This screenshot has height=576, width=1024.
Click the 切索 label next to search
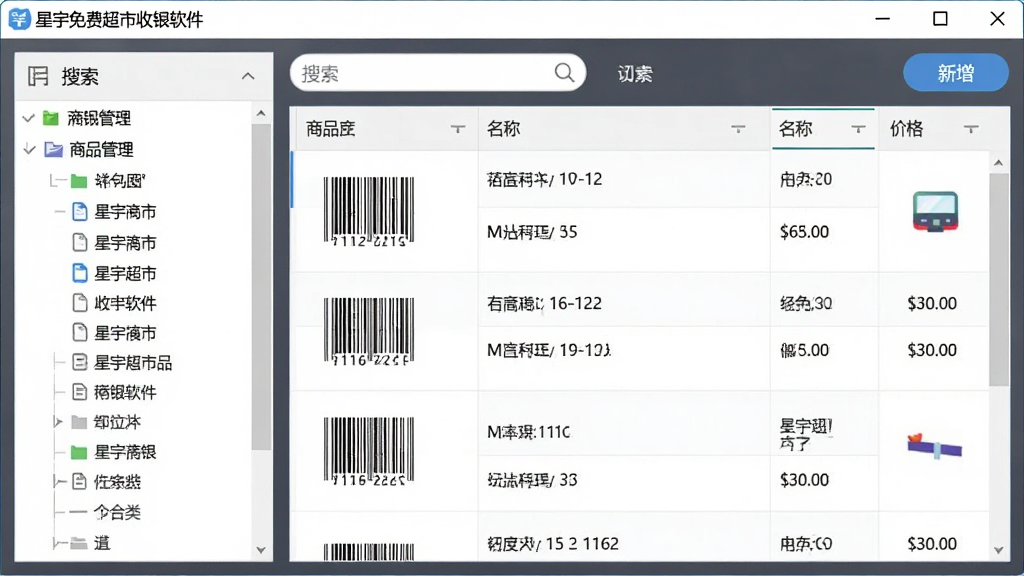tap(635, 74)
